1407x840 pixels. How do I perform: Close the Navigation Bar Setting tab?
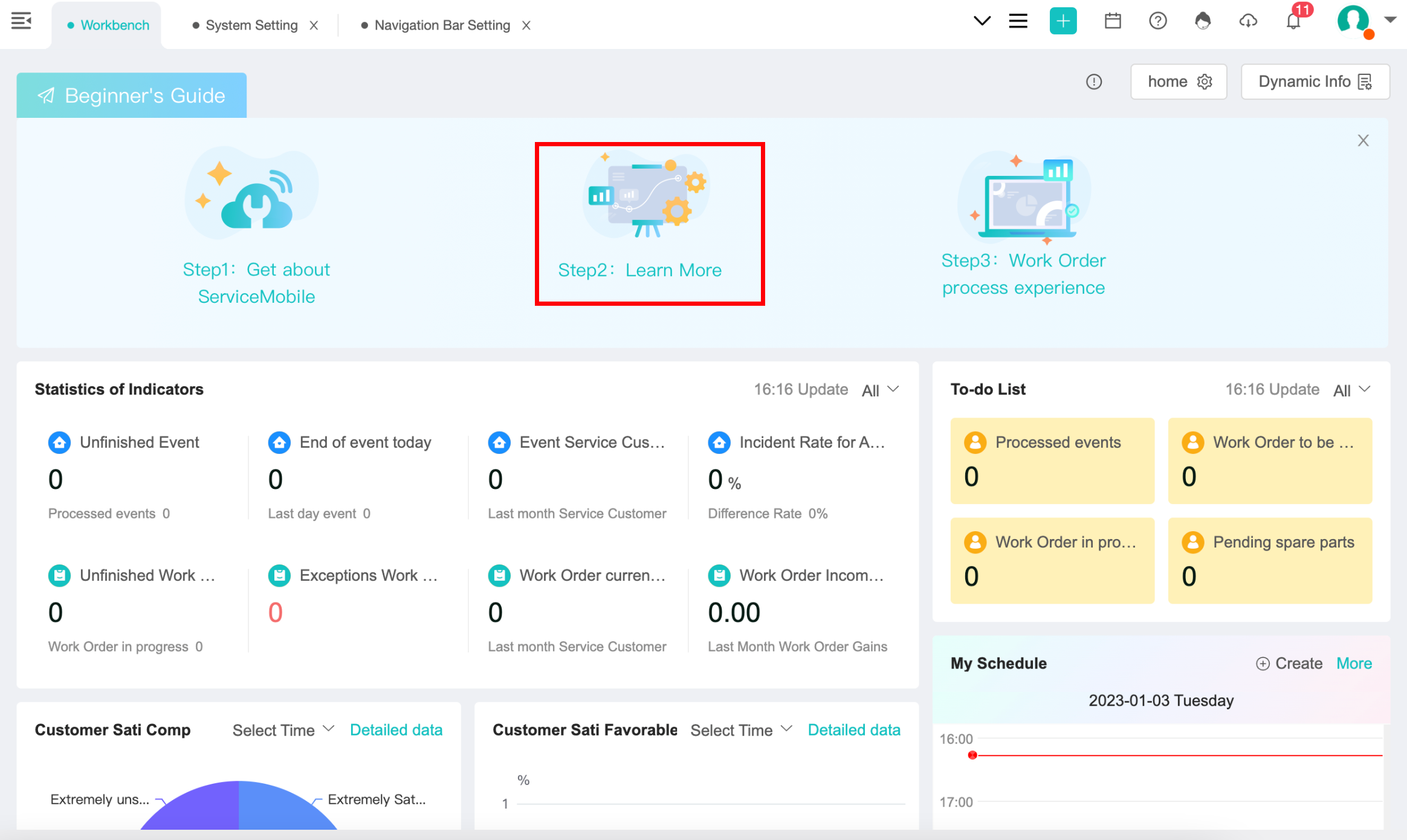click(x=526, y=25)
